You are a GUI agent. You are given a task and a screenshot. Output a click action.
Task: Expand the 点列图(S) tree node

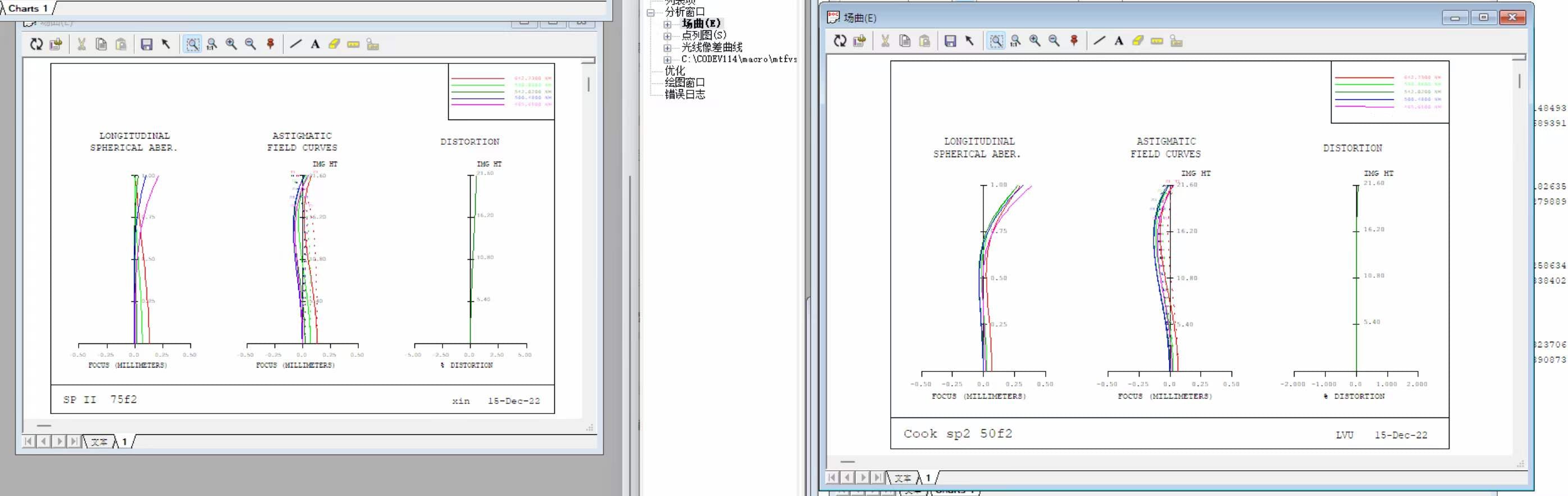[x=668, y=36]
